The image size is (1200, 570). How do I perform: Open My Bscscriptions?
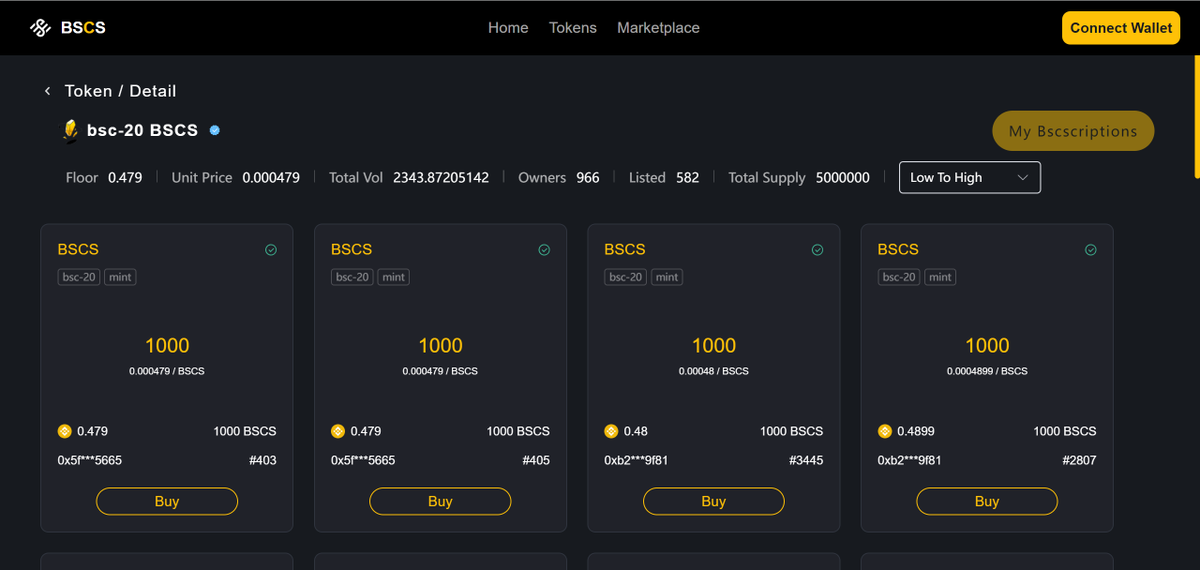(x=1073, y=131)
